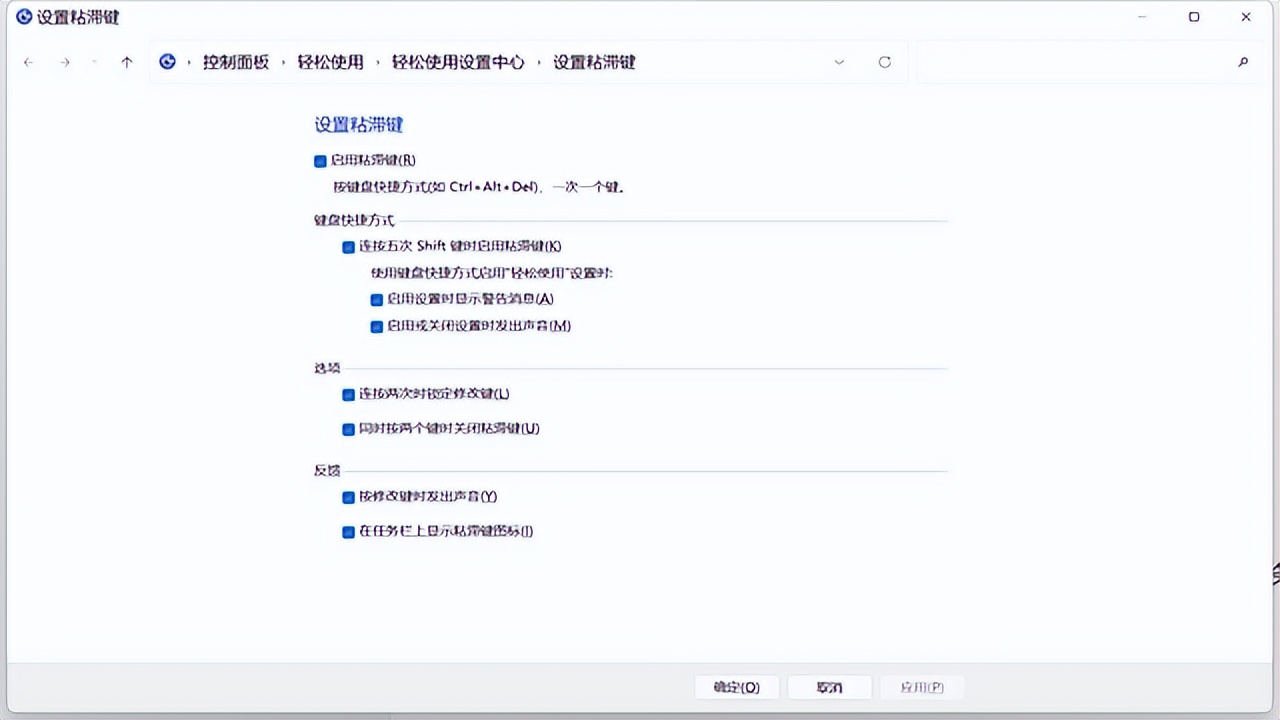The height and width of the screenshot is (720, 1280).
Task: Uncheck 启用设置时显示警告消息
Action: point(375,299)
